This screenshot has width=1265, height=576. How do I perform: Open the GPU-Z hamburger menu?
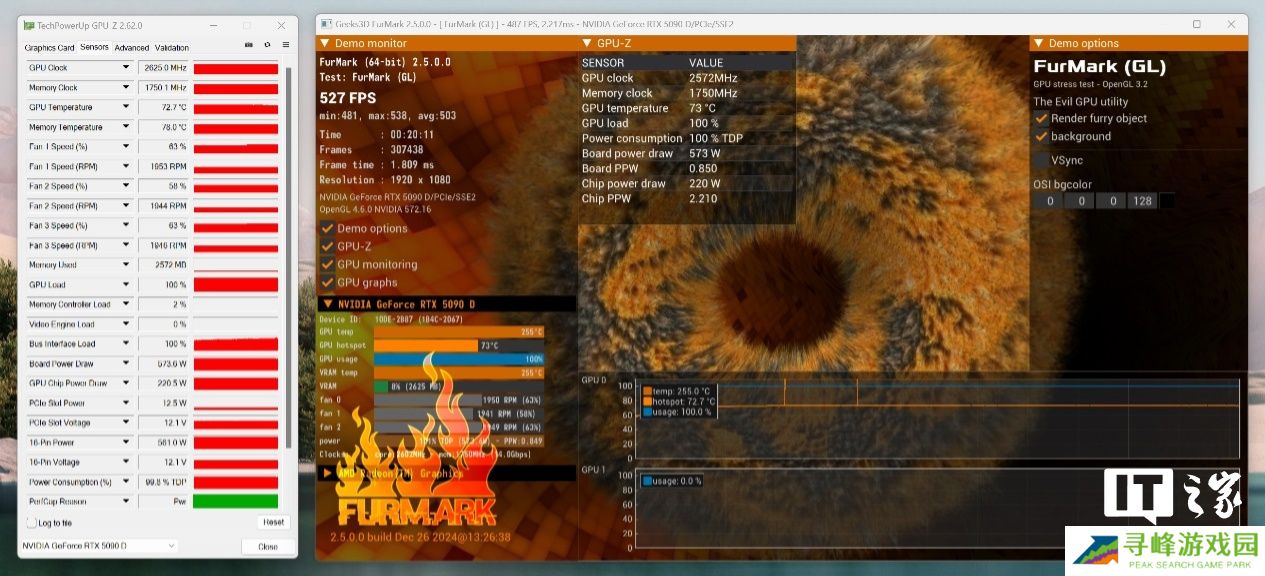click(285, 45)
